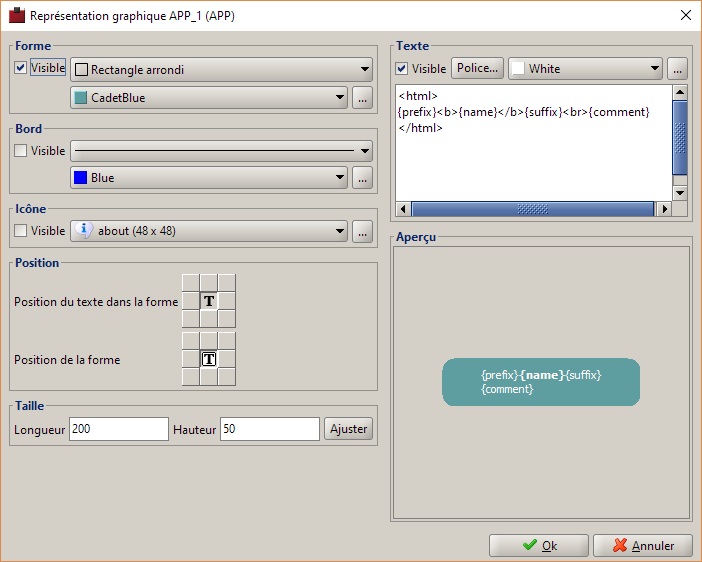This screenshot has height=562, width=702.
Task: Enable the Icône Visible checkbox
Action: (21, 231)
